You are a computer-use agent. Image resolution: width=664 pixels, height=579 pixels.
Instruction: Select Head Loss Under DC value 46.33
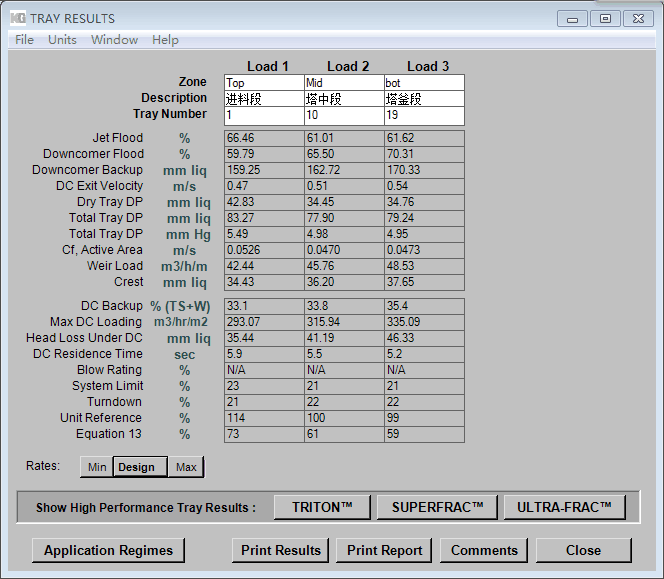point(424,338)
